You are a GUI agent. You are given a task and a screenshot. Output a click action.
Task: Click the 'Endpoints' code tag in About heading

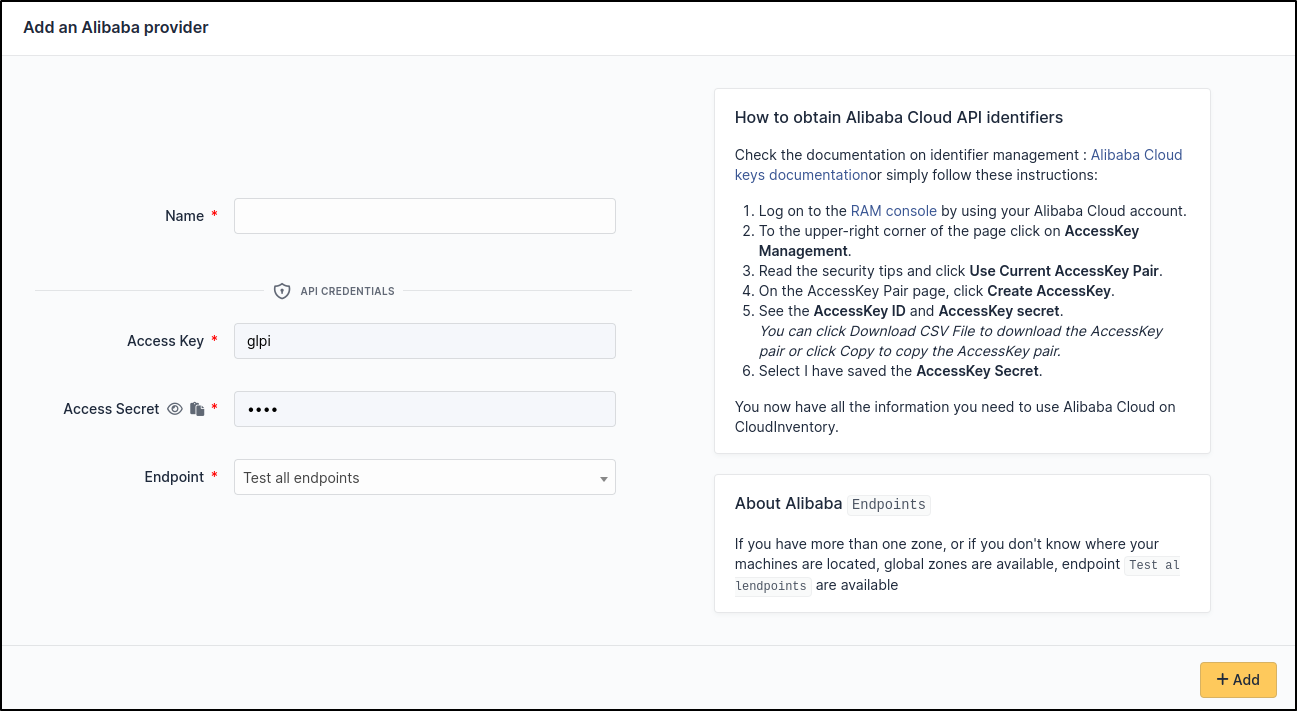point(888,504)
